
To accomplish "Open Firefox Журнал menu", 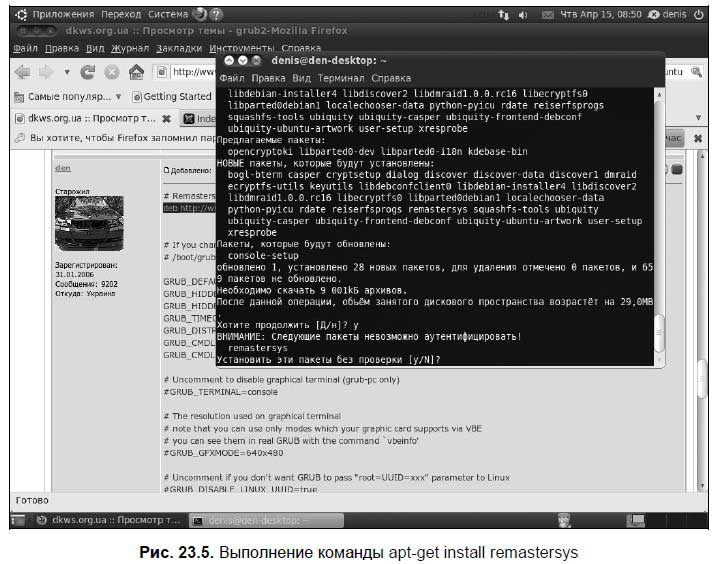I will [x=130, y=48].
